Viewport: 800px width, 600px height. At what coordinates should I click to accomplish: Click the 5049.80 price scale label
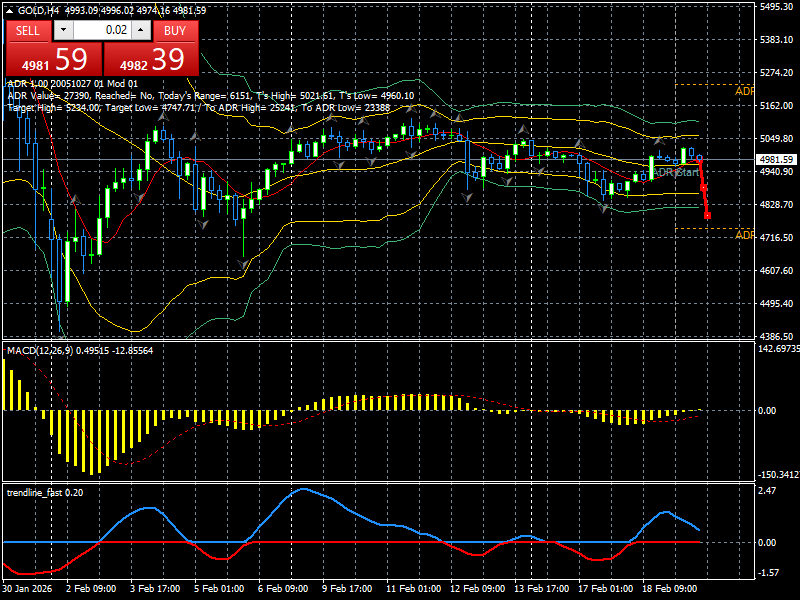777,138
